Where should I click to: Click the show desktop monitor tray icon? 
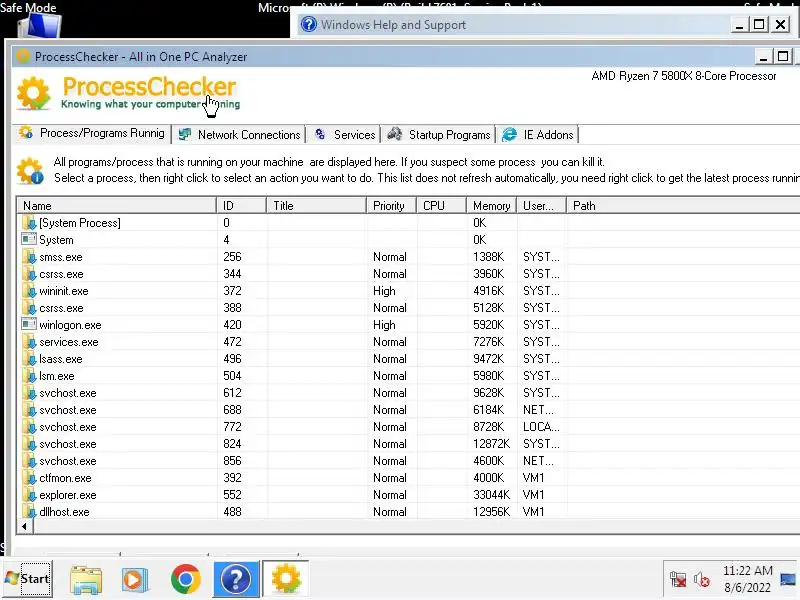point(788,580)
